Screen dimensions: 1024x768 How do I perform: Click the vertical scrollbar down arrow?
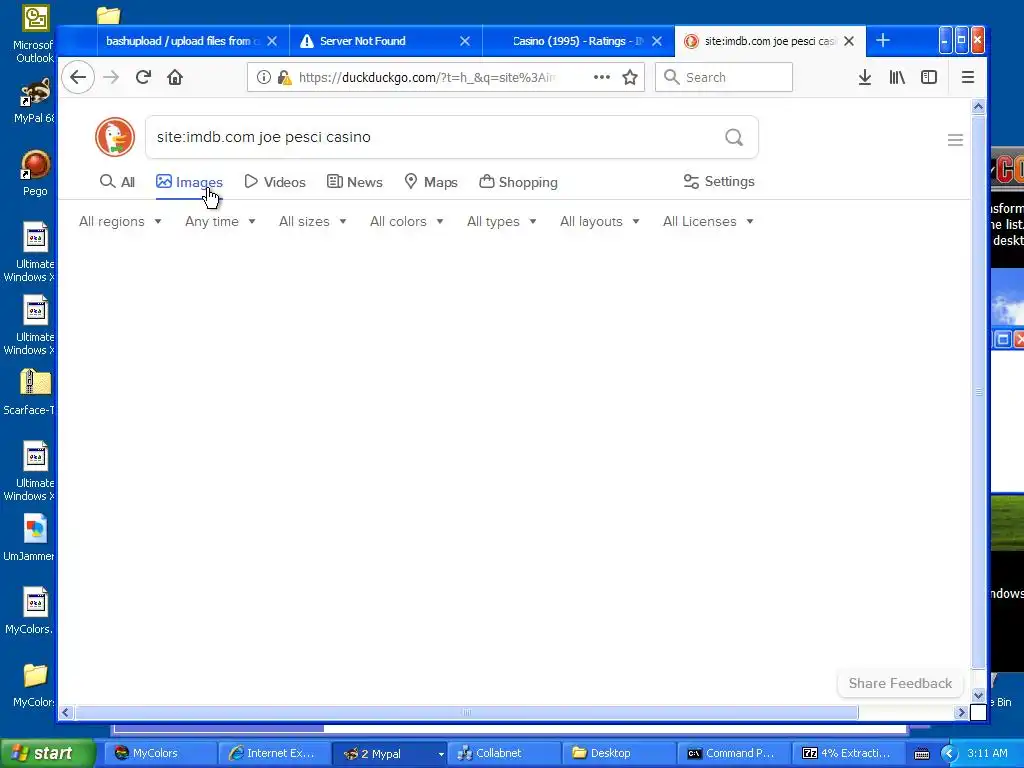(x=978, y=696)
